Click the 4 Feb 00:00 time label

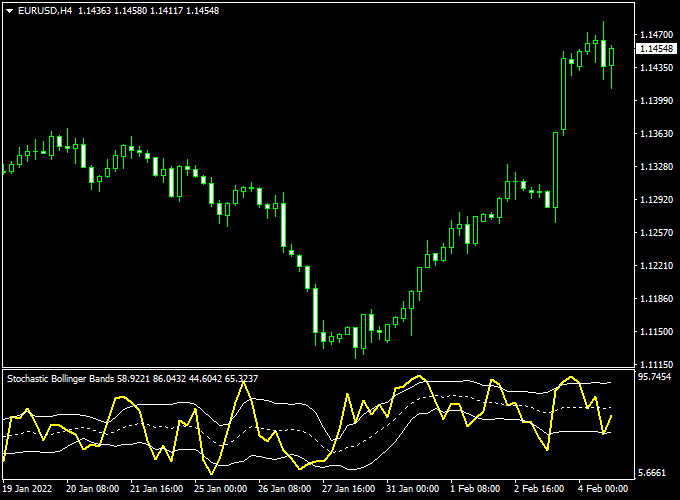pyautogui.click(x=603, y=489)
